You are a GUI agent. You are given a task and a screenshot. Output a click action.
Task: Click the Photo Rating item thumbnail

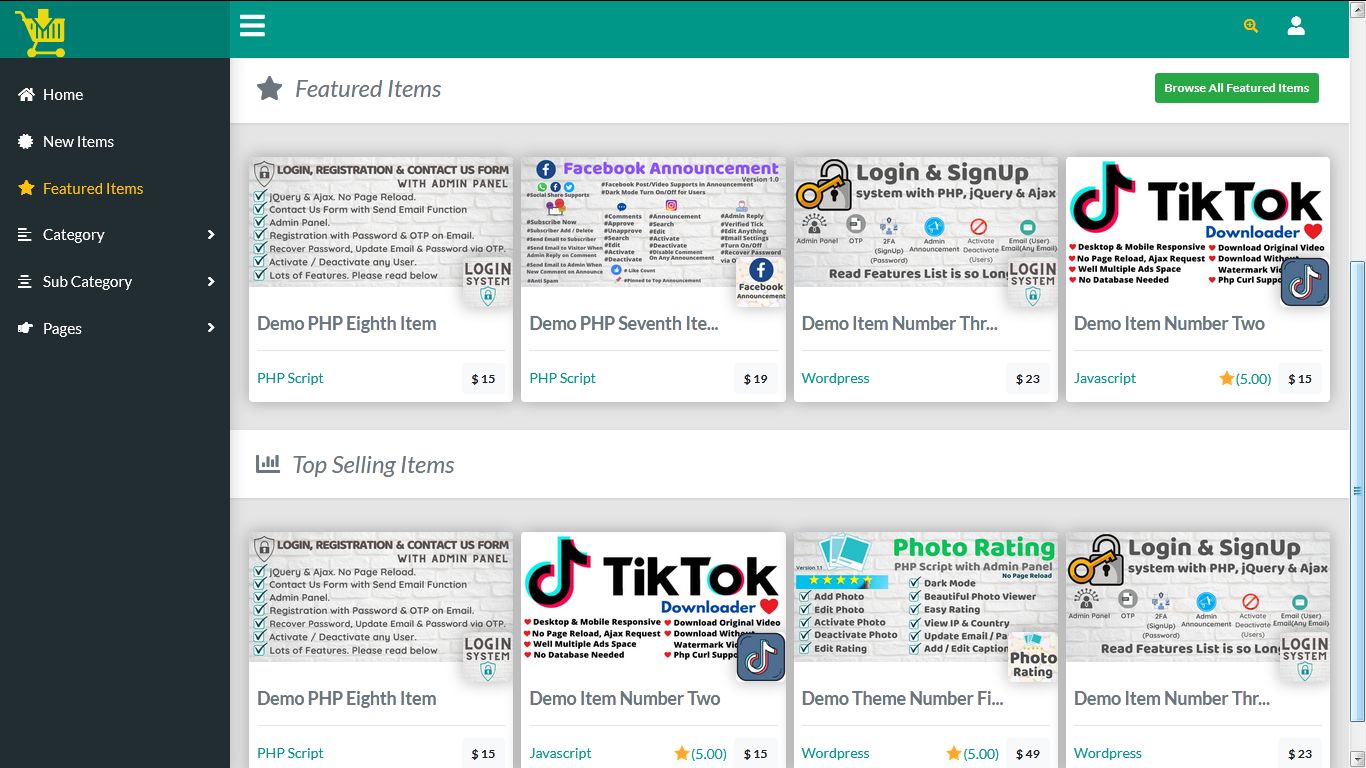925,597
